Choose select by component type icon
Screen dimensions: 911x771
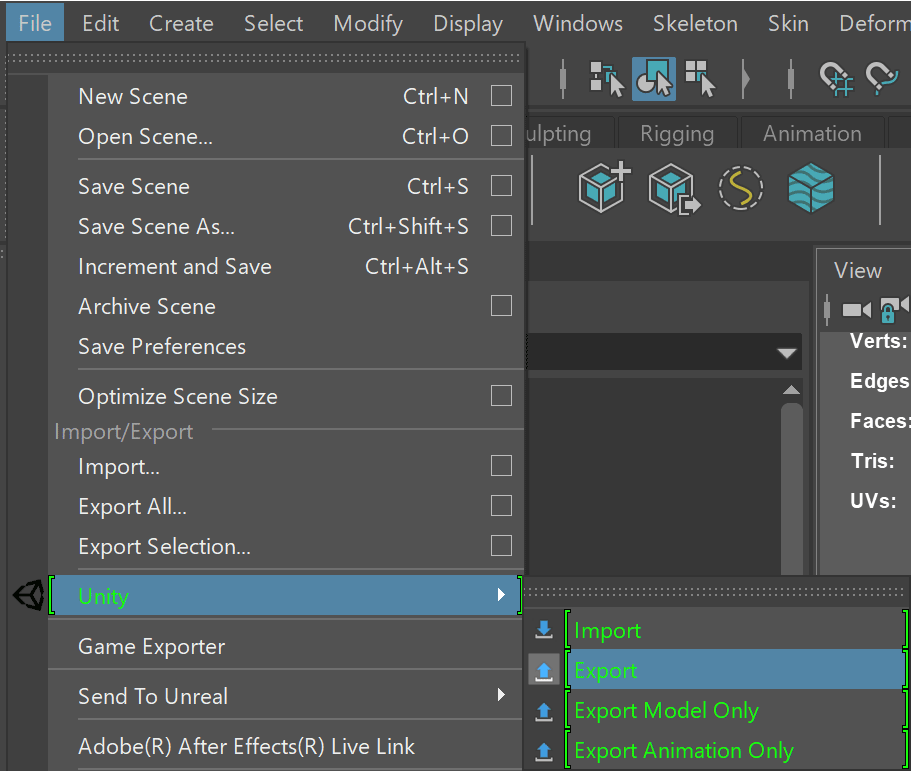click(x=700, y=78)
